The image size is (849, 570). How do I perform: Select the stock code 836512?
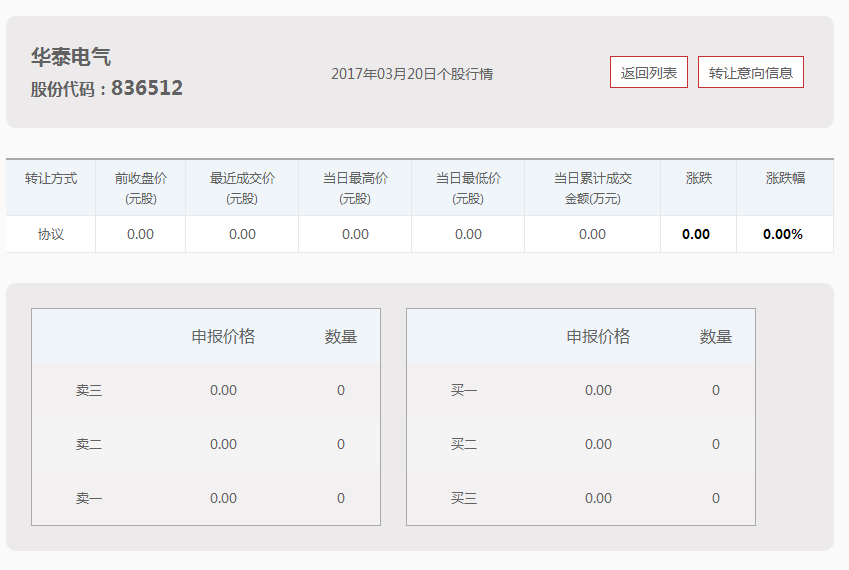147,88
